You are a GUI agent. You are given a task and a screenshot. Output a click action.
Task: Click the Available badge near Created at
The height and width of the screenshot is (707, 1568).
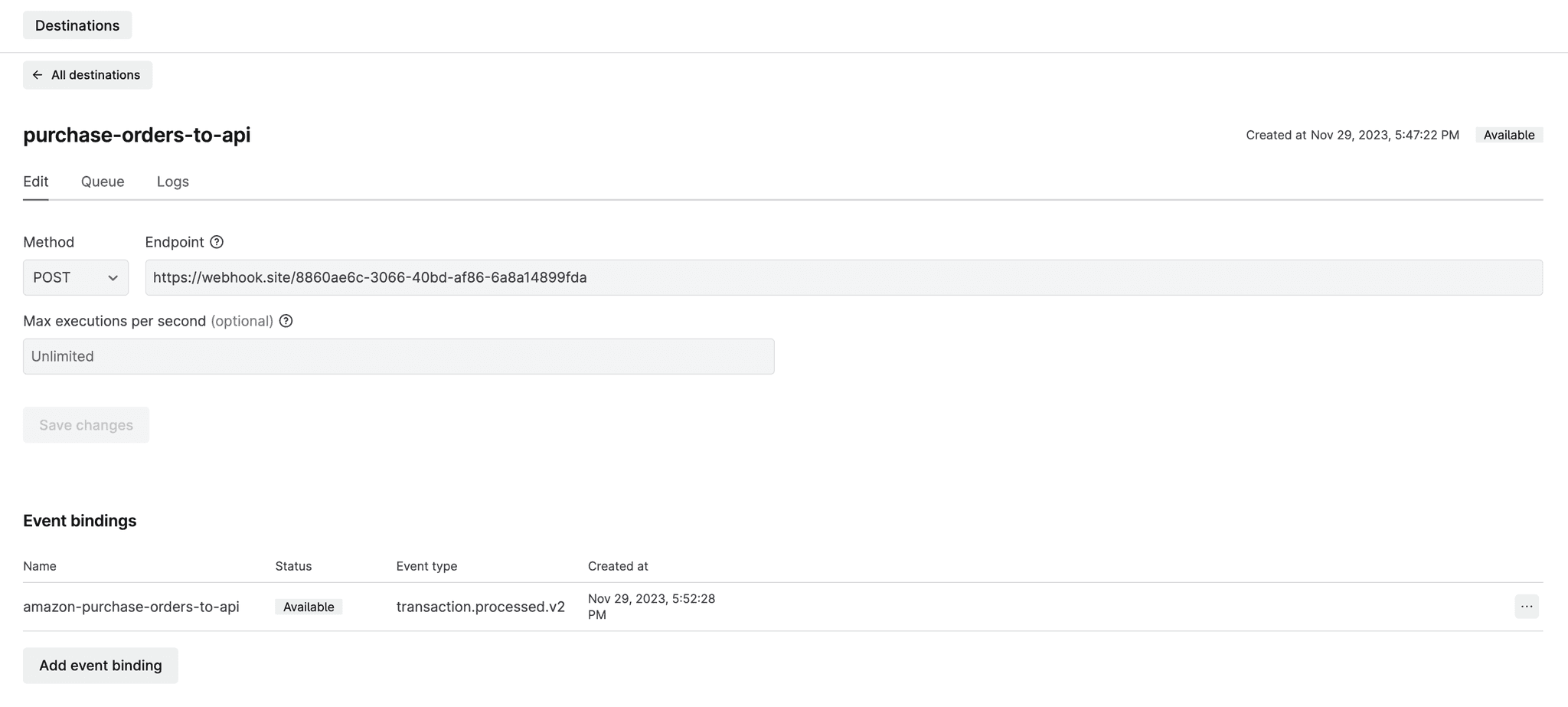click(1508, 135)
